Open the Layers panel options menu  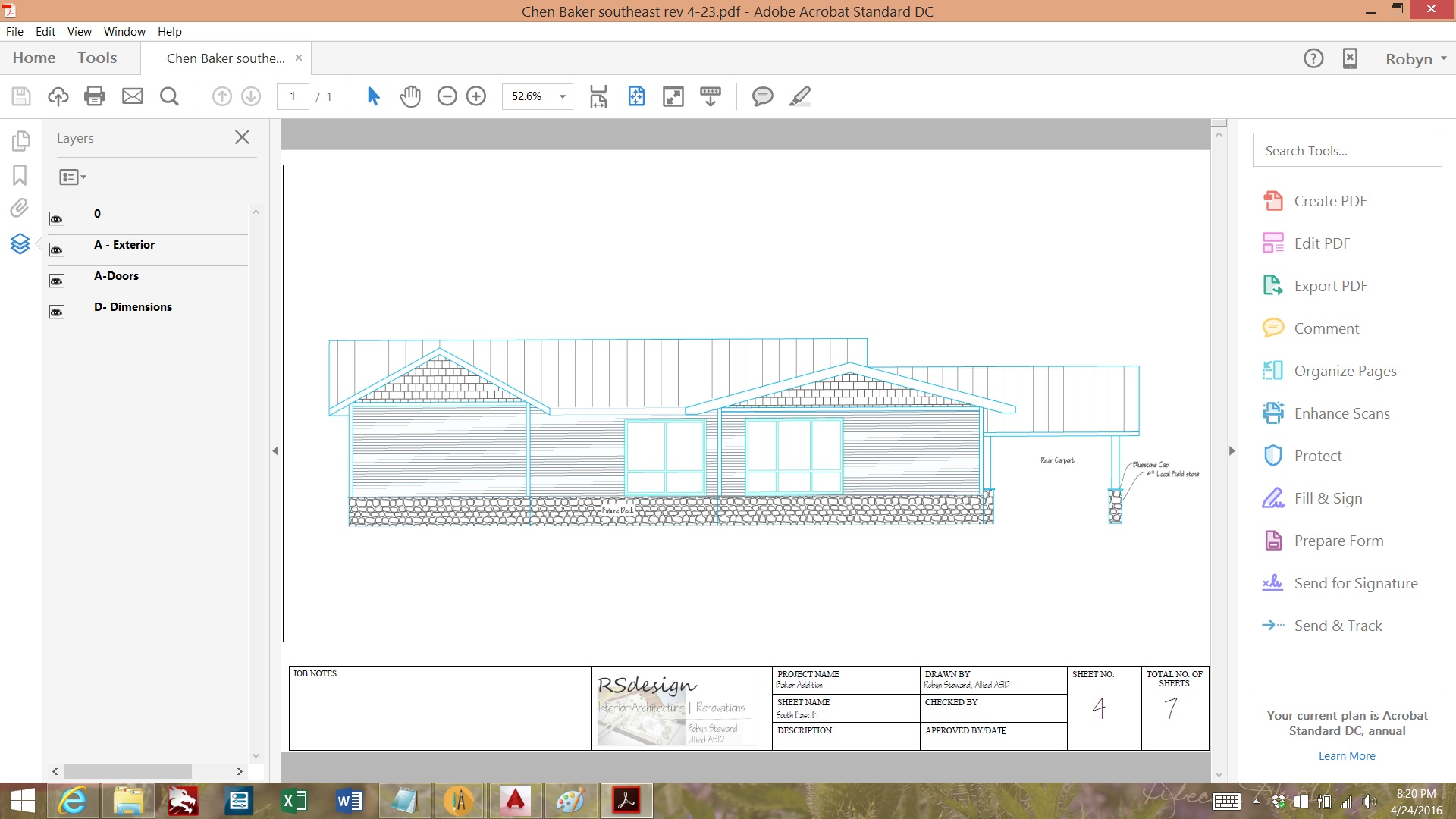[x=72, y=176]
